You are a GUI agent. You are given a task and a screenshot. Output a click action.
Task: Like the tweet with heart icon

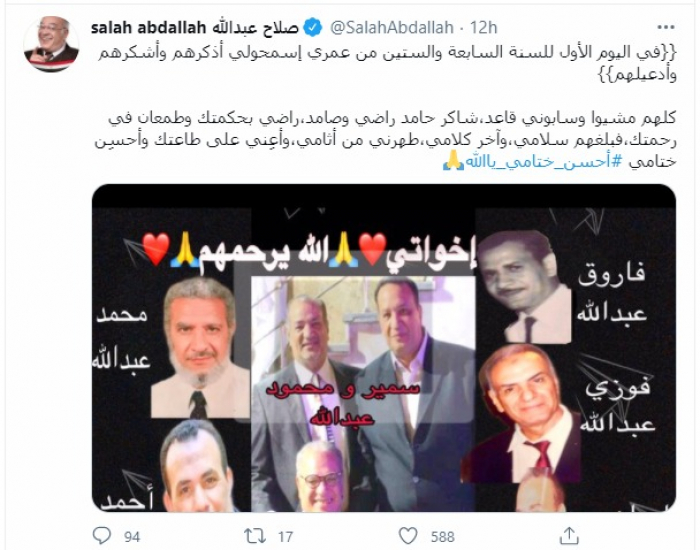(408, 536)
